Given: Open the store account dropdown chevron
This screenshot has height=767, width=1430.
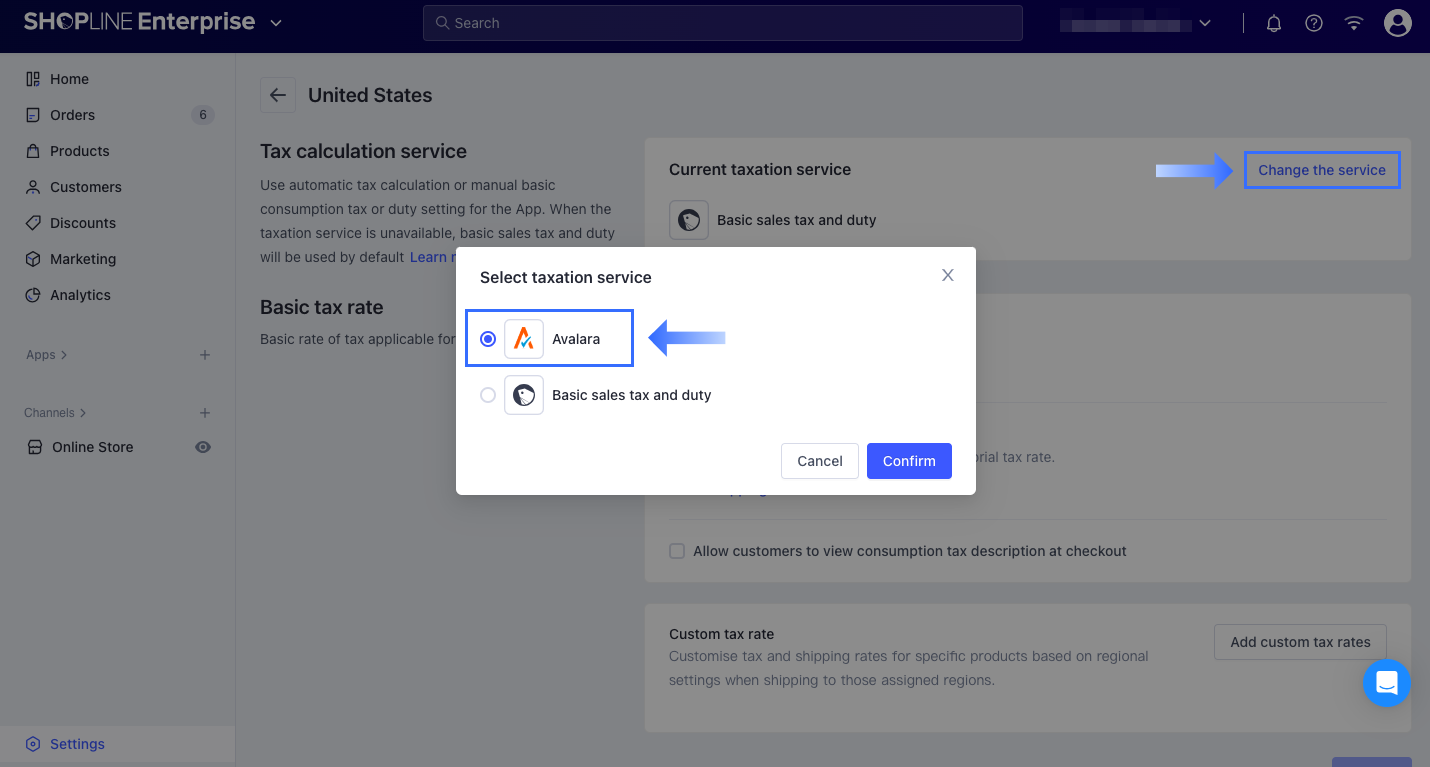Looking at the screenshot, I should point(1205,23).
